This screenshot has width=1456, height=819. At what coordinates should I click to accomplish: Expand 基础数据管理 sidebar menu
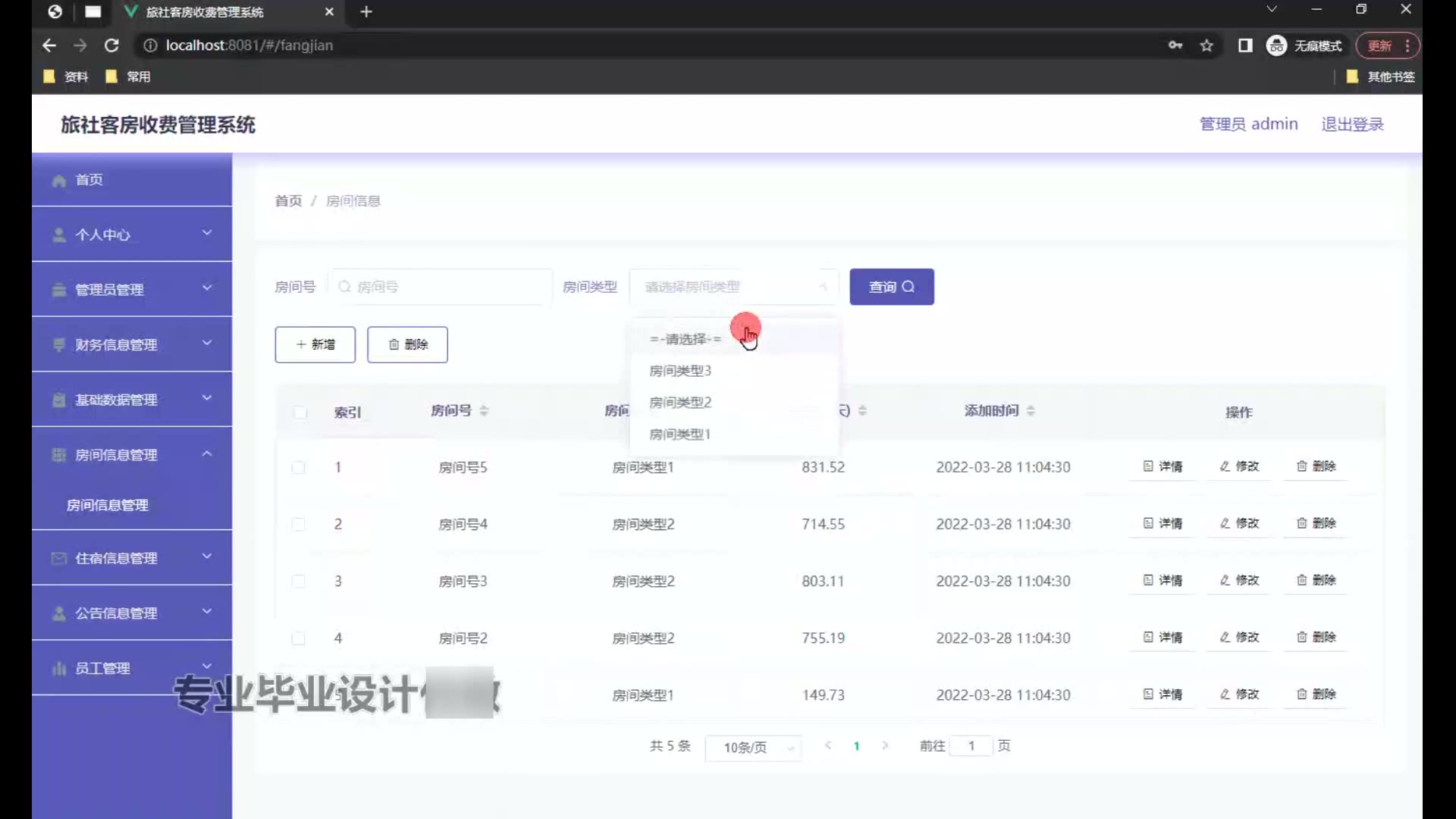click(x=132, y=400)
